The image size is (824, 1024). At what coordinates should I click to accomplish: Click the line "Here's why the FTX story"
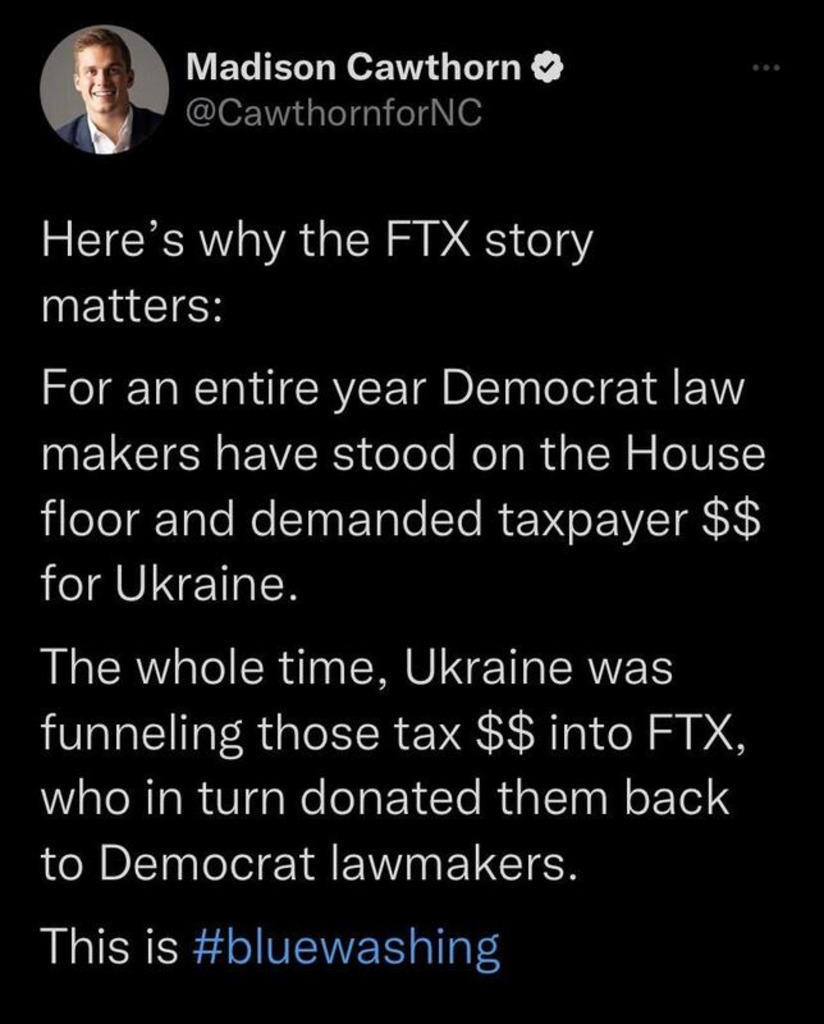[x=317, y=242]
